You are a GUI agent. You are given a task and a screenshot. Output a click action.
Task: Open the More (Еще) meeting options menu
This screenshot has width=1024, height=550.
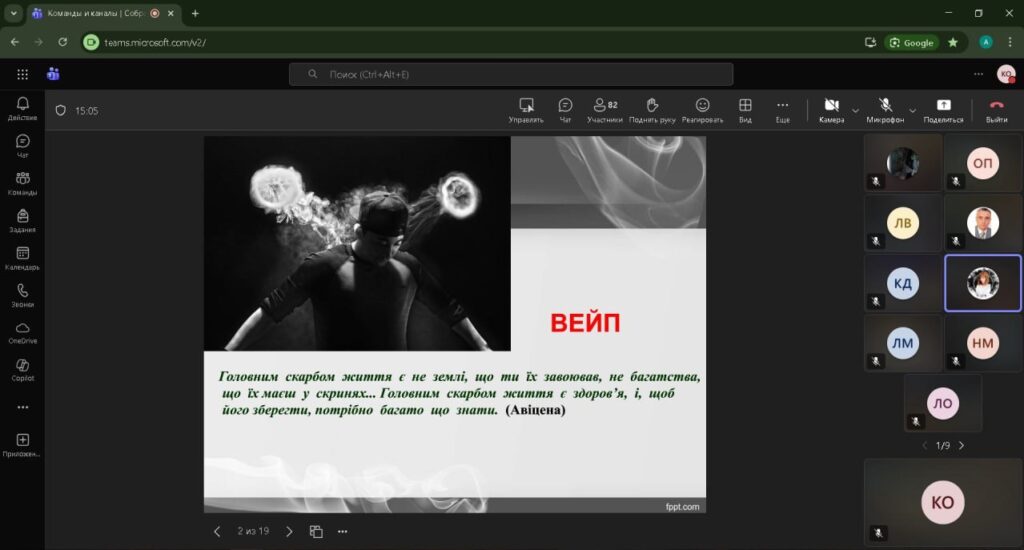click(782, 109)
